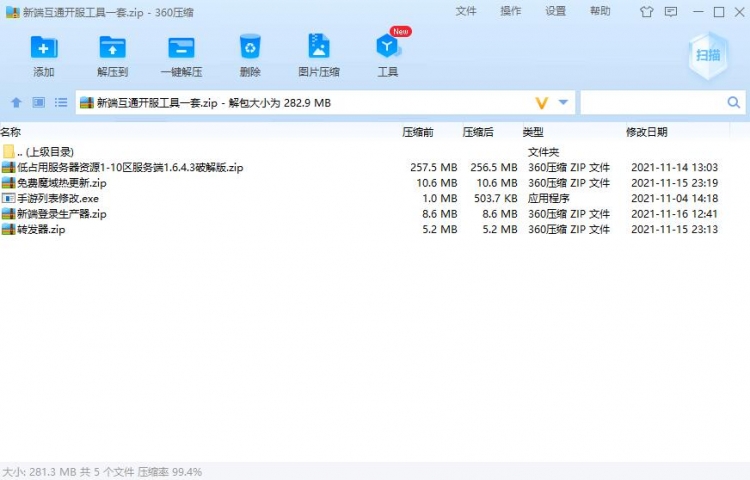Click the search magnifier icon

pos(733,102)
